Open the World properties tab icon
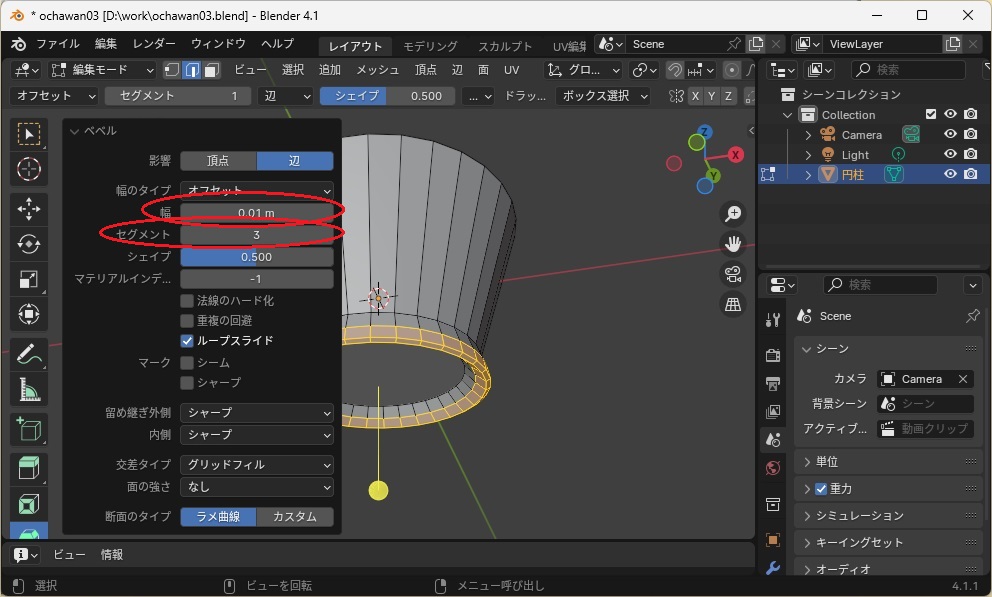Image resolution: width=992 pixels, height=597 pixels. (x=772, y=468)
